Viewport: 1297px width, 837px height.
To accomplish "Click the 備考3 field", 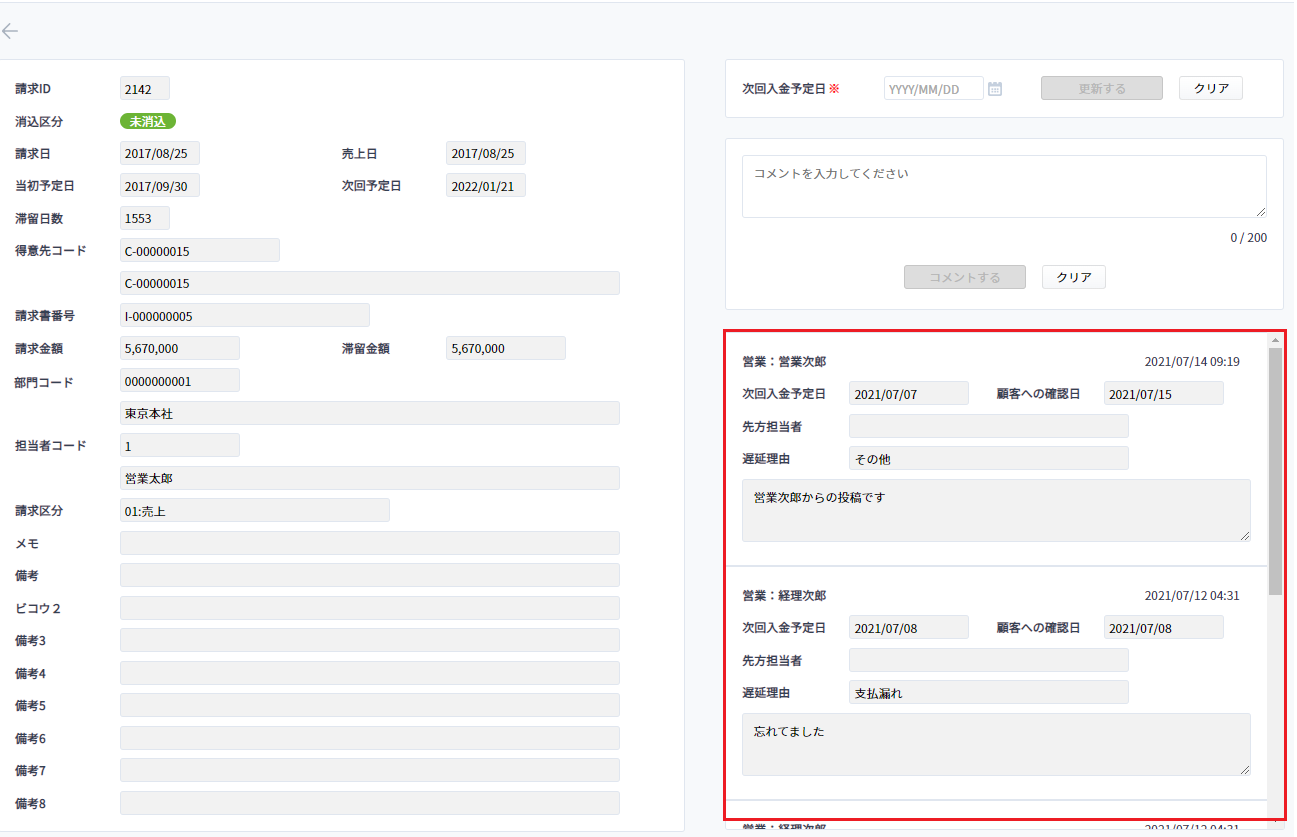I will tap(370, 640).
